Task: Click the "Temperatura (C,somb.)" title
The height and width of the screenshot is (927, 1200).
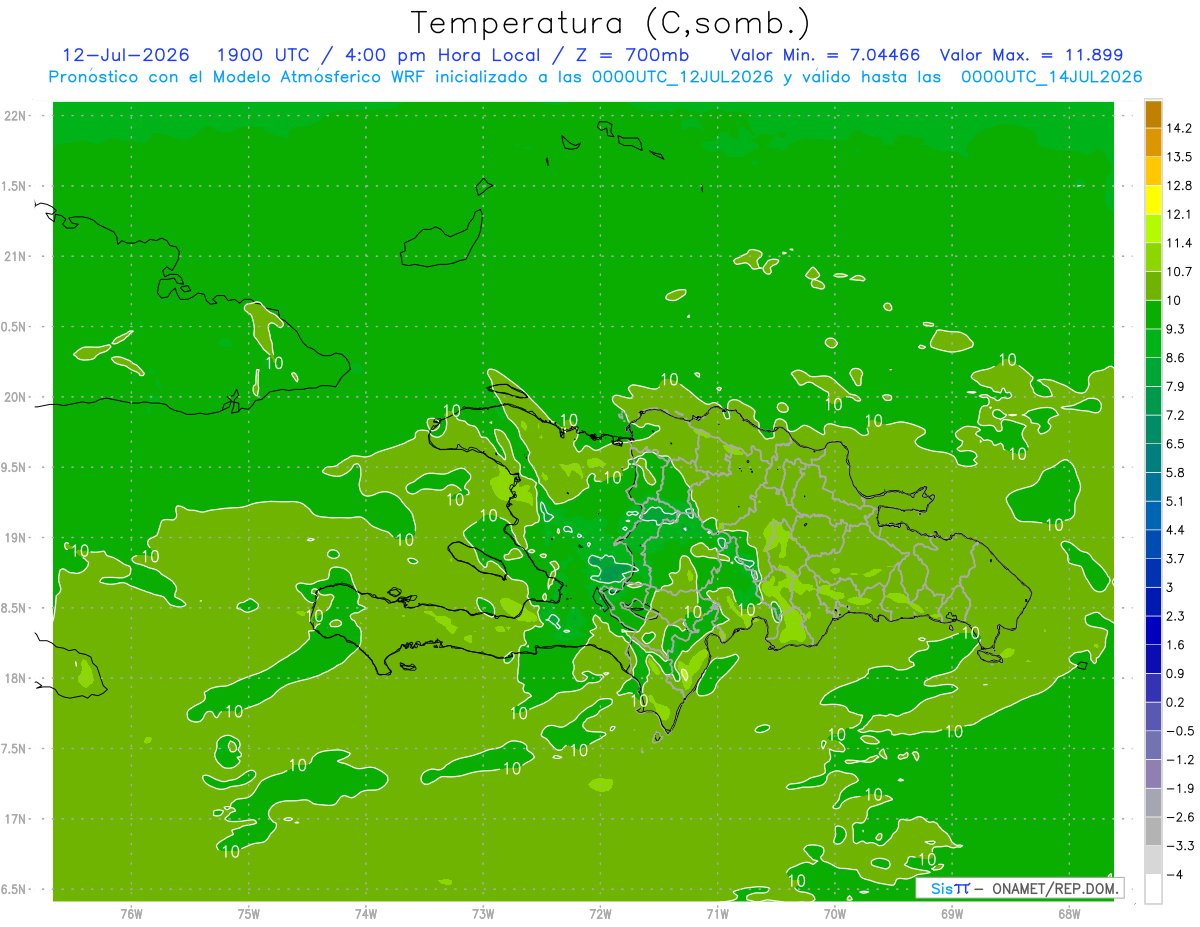Action: 611,24
